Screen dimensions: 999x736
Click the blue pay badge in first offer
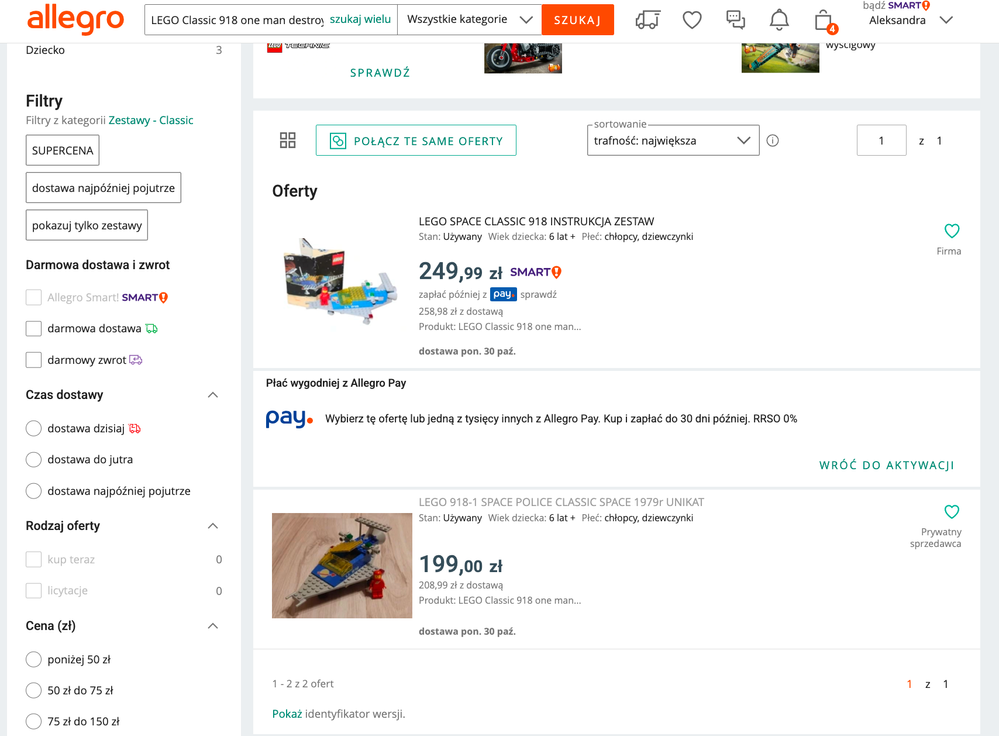(503, 294)
